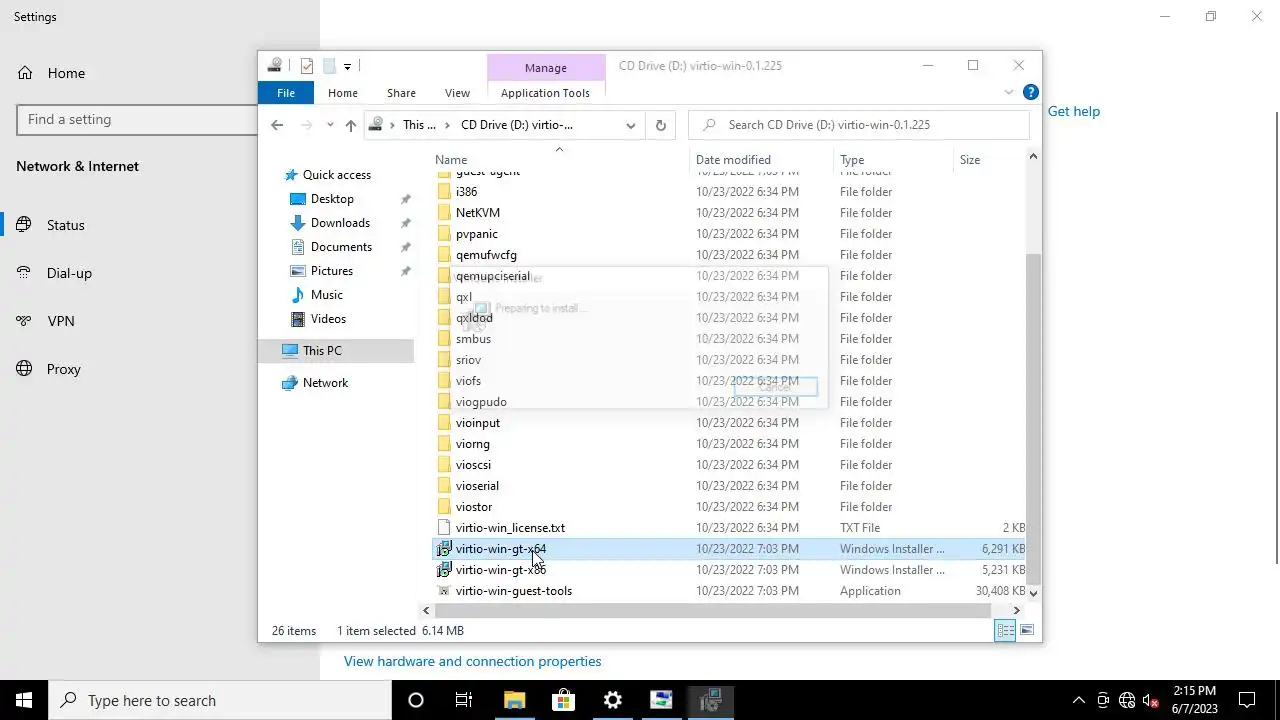Switch to the Home ribbon tab
This screenshot has height=720, width=1280.
click(343, 93)
